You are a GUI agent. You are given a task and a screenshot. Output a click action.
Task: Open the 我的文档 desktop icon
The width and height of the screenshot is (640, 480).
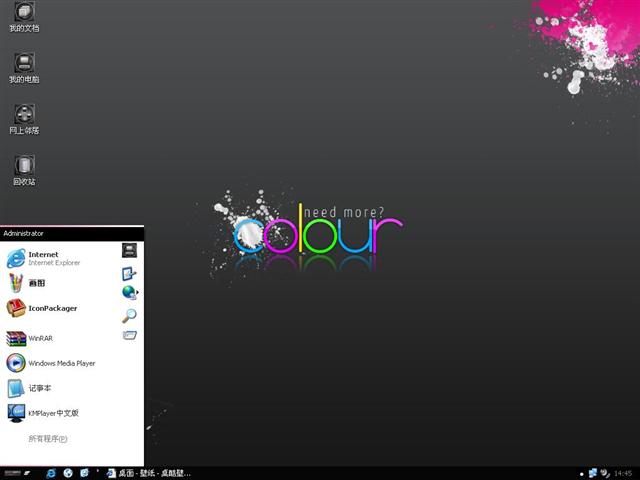coord(24,17)
